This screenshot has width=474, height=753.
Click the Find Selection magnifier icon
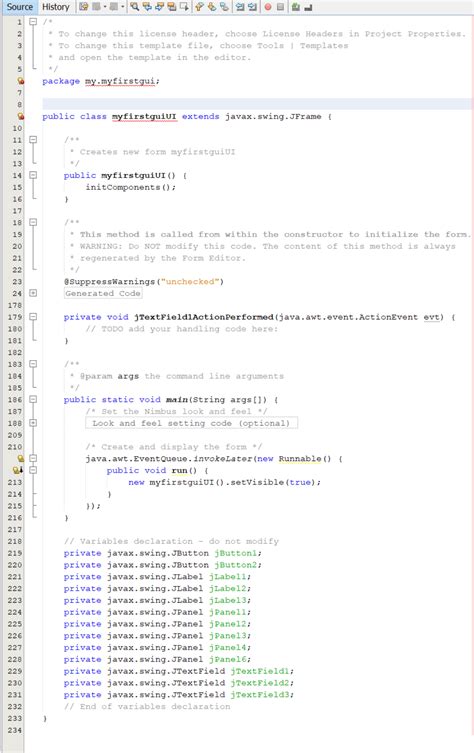point(134,7)
